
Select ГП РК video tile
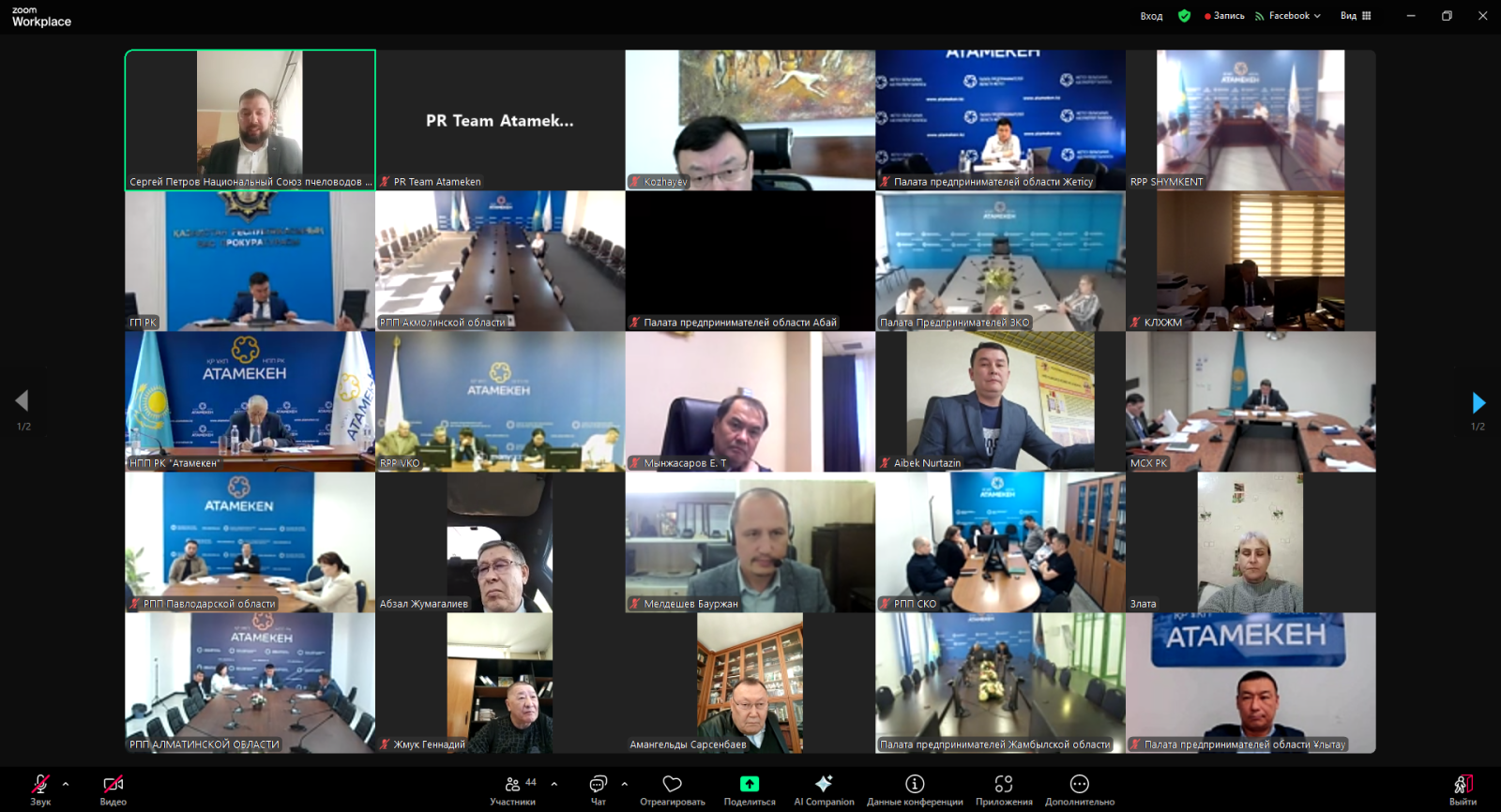[x=250, y=261]
